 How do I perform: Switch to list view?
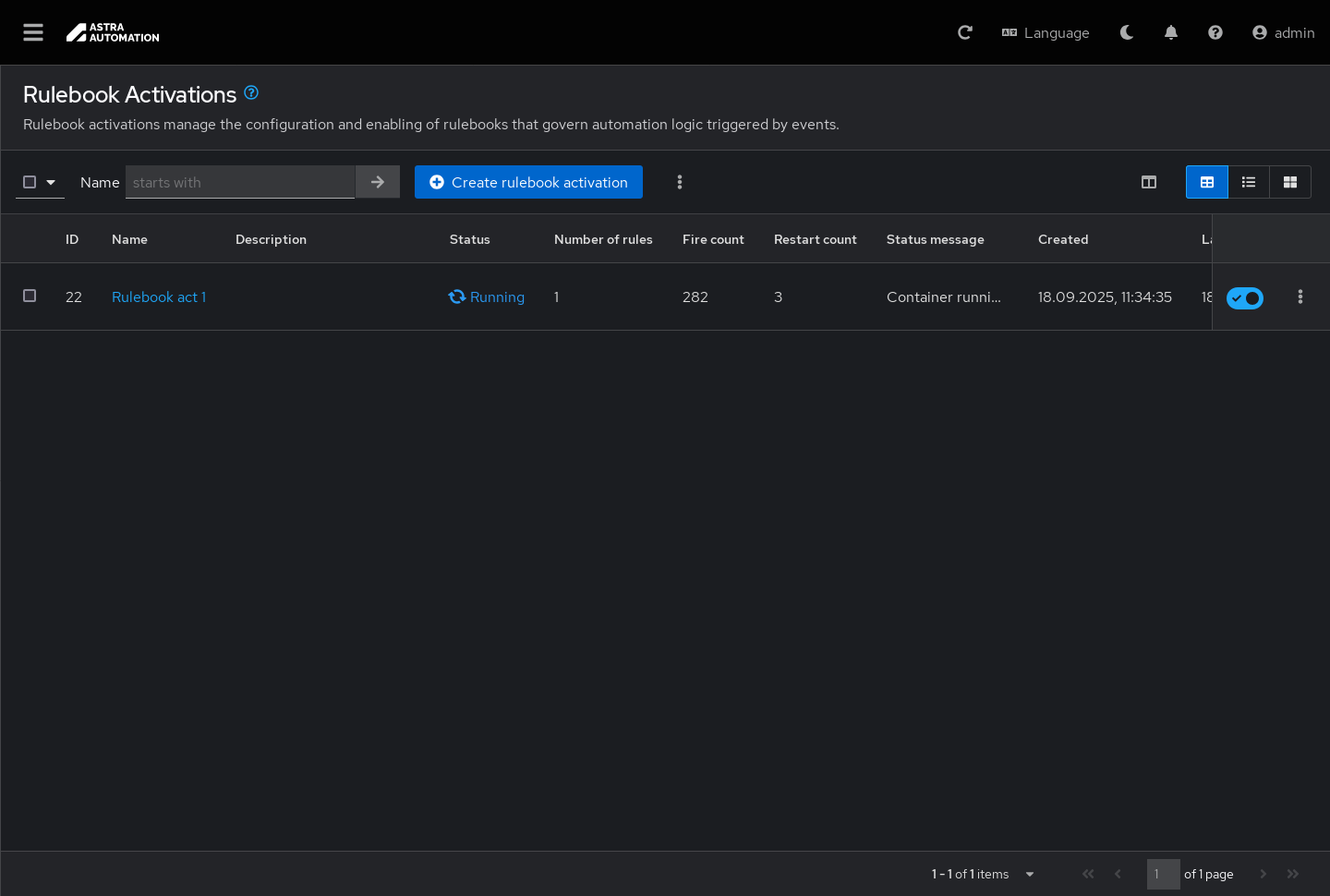(x=1249, y=182)
